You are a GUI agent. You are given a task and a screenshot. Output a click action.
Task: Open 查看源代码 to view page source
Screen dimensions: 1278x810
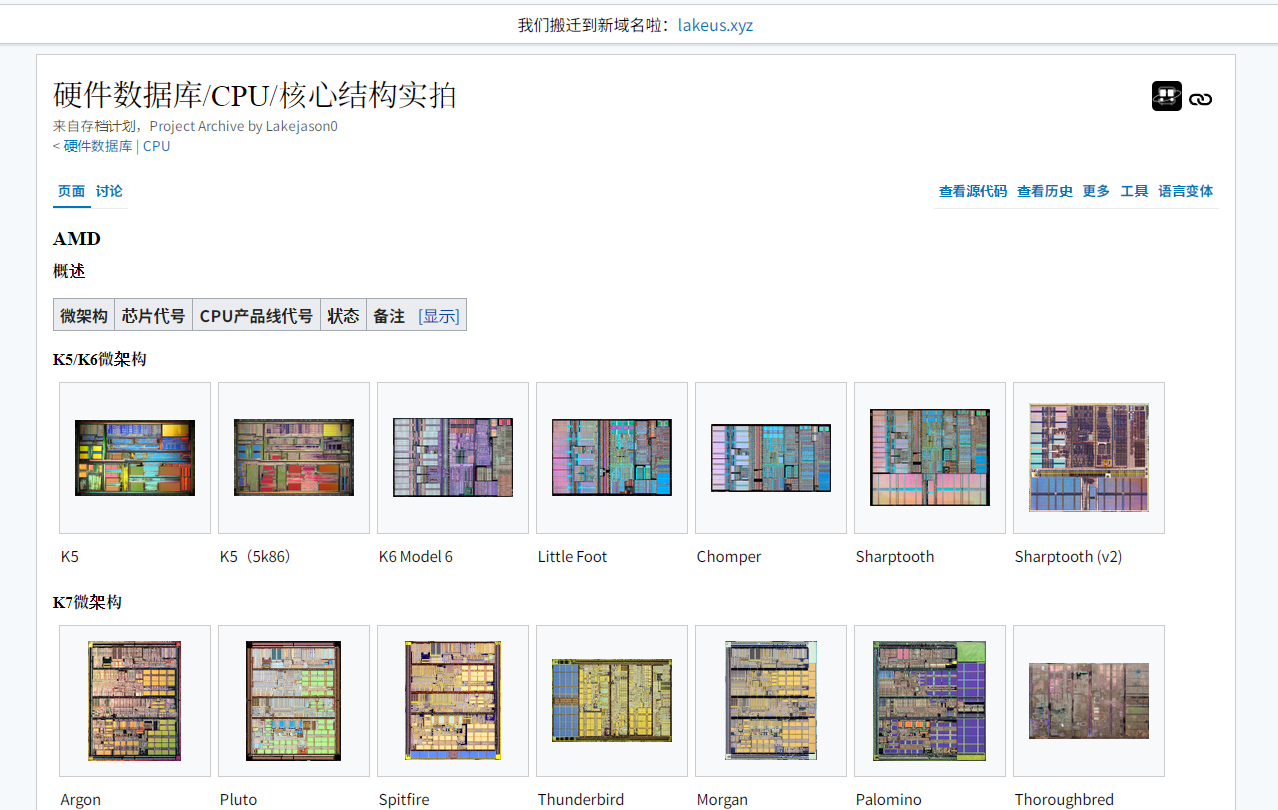coord(972,191)
